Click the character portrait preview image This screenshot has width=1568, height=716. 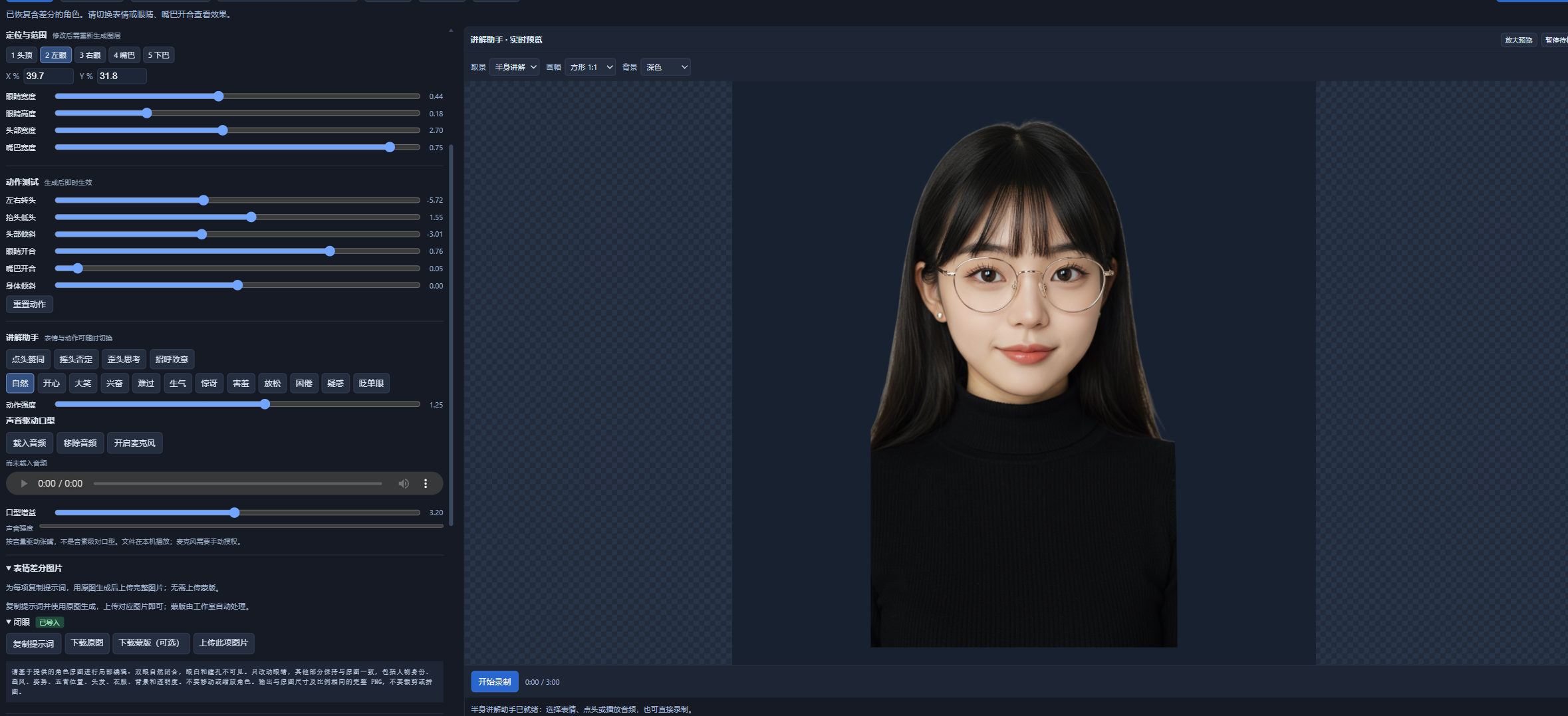tap(1023, 382)
